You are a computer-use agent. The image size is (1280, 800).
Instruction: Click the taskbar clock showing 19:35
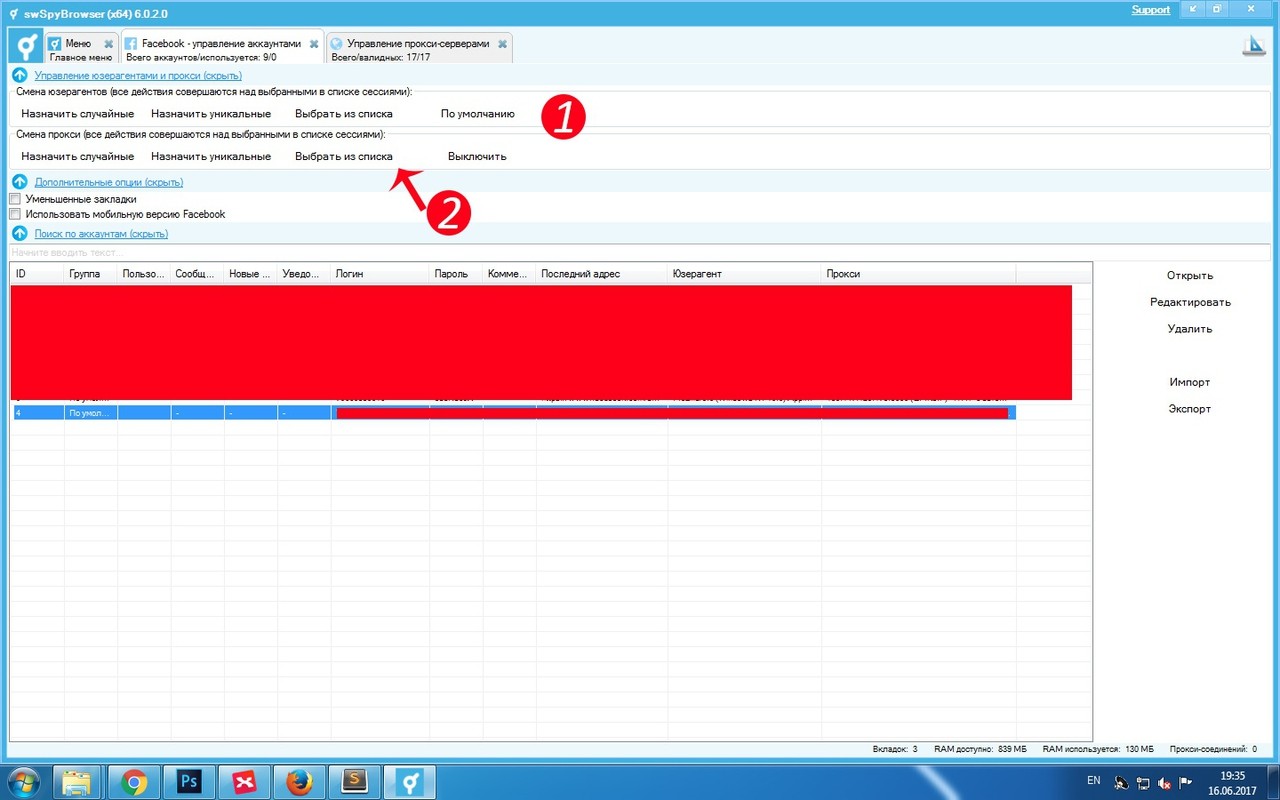[x=1233, y=781]
